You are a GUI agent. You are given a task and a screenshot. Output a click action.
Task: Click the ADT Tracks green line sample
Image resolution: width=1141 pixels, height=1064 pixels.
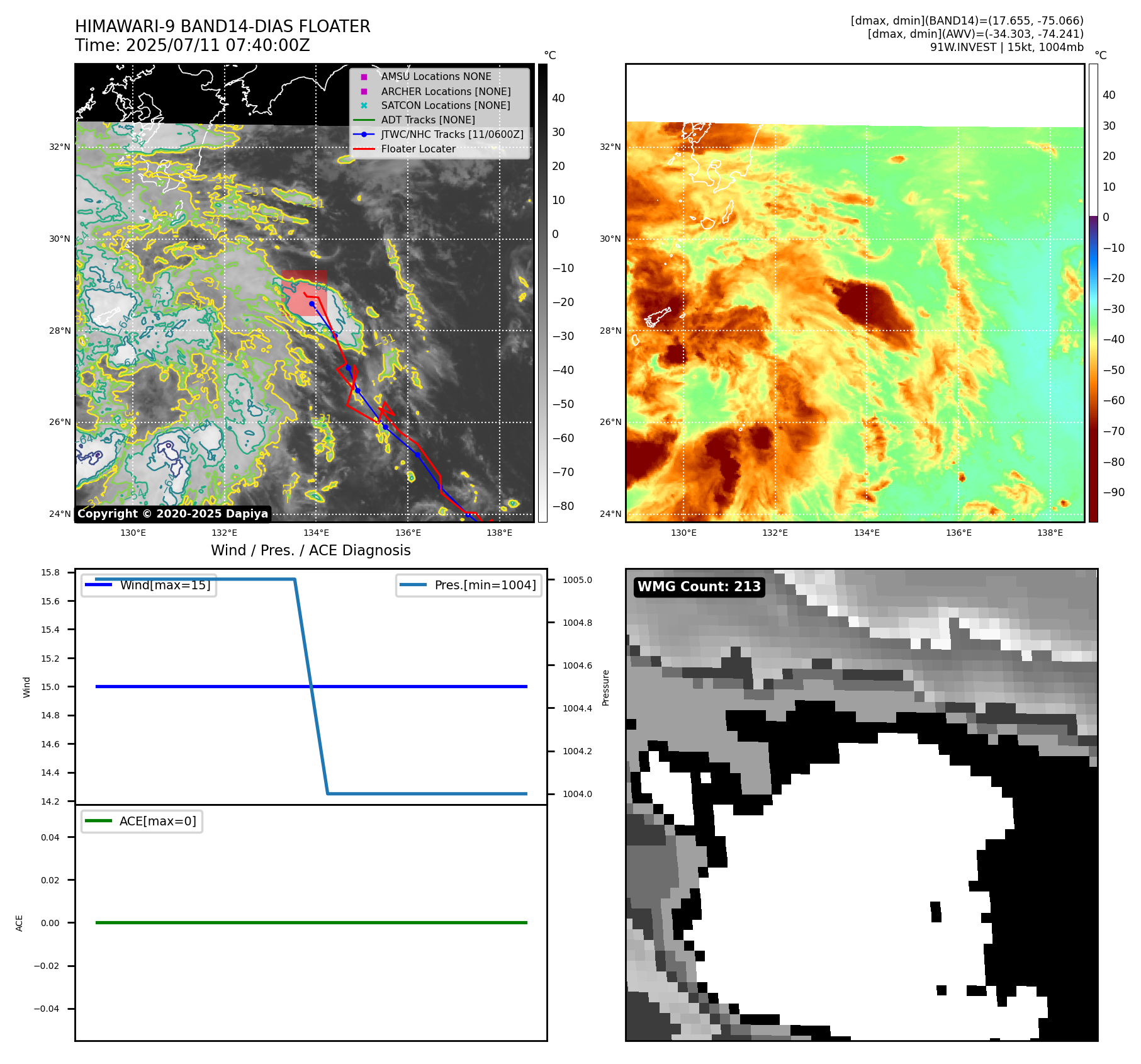tap(364, 120)
